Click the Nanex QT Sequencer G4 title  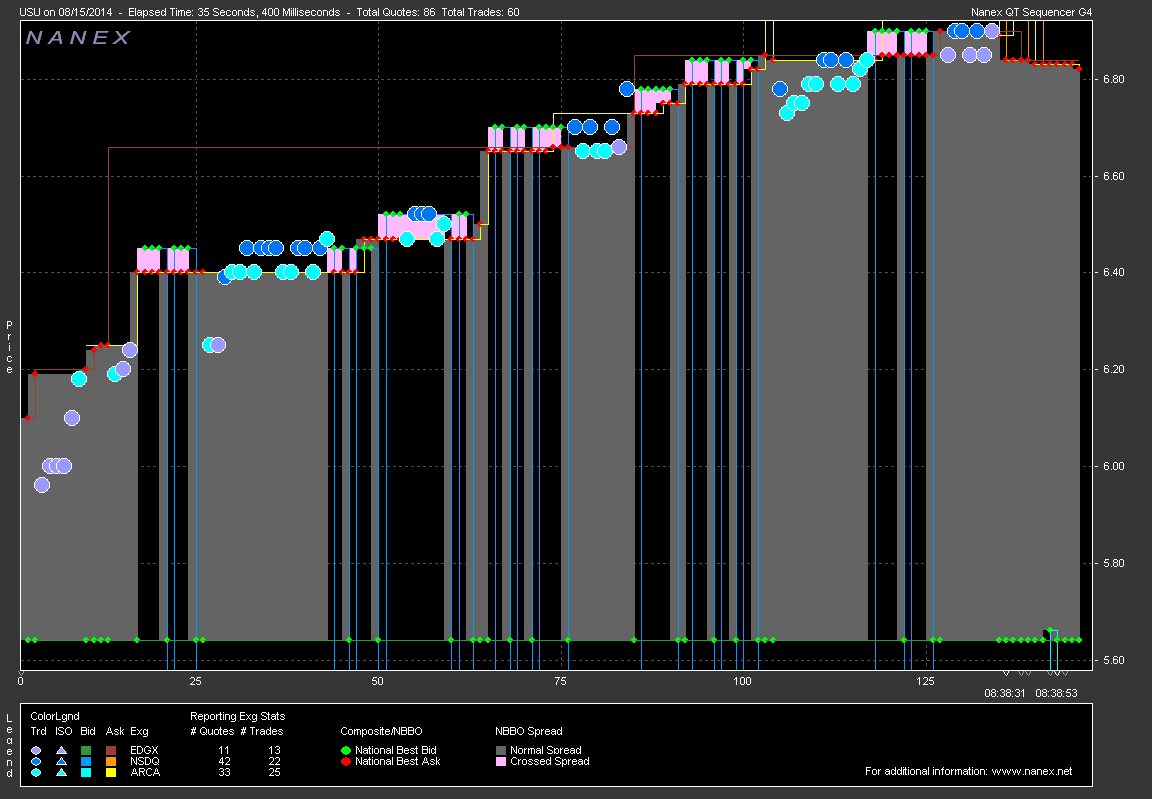[x=1032, y=12]
